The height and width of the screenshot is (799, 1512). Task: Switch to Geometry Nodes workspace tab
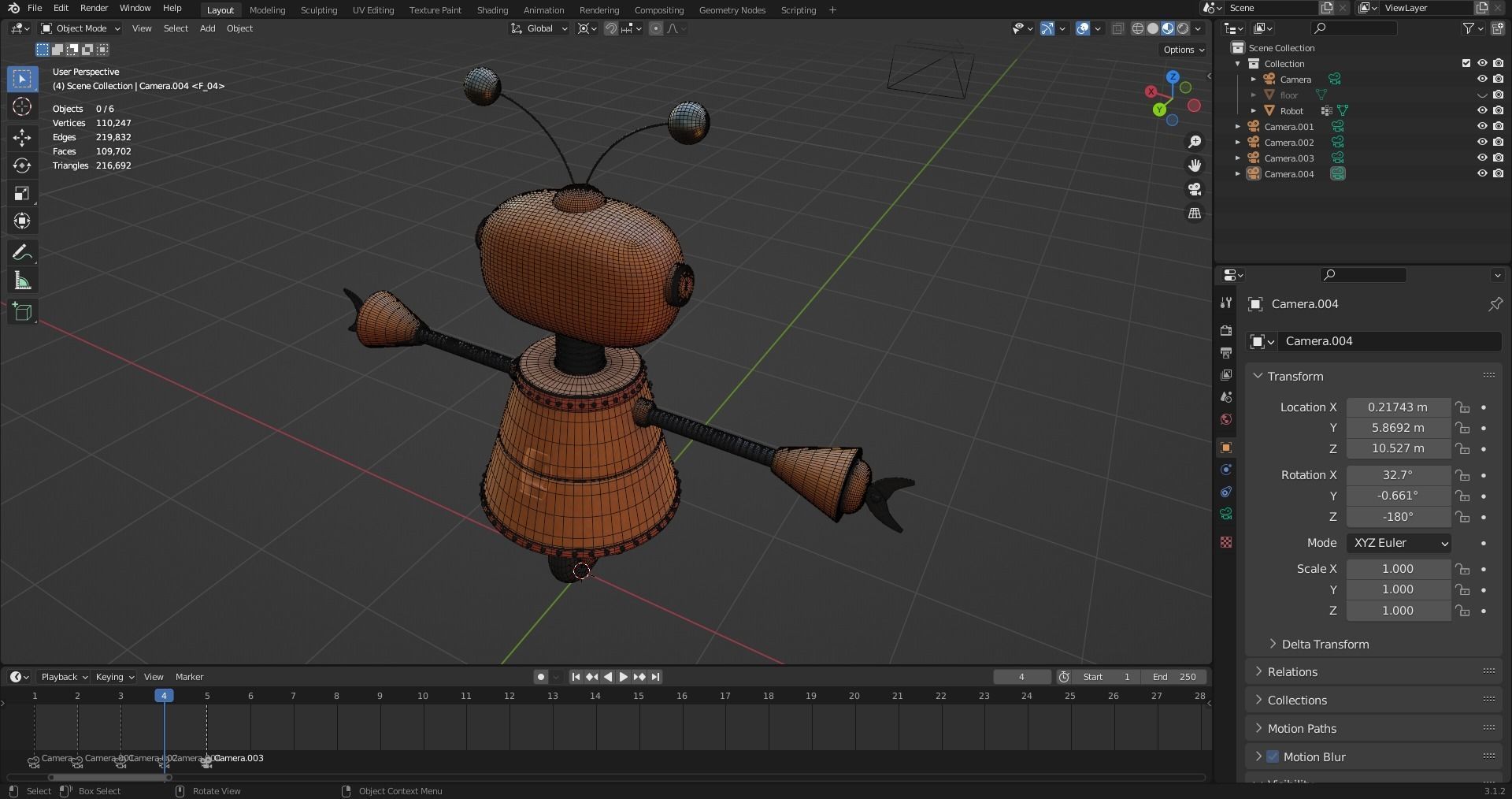[732, 10]
